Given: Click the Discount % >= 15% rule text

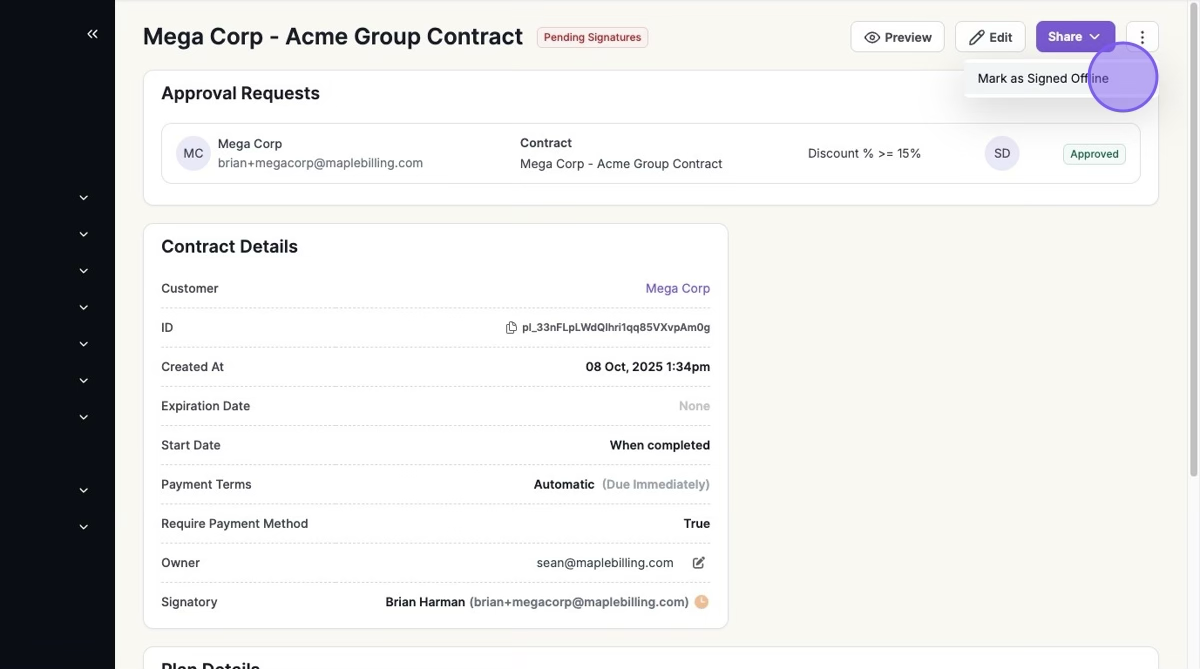Looking at the screenshot, I should tap(864, 154).
